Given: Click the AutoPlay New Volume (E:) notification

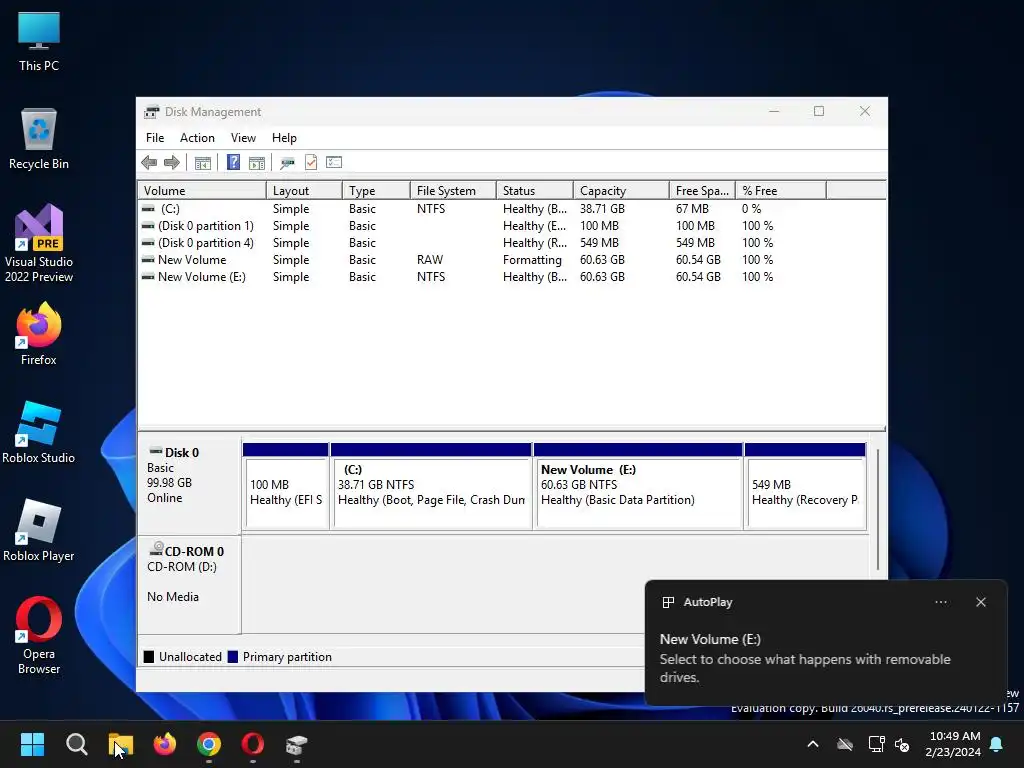Looking at the screenshot, I should [x=825, y=643].
